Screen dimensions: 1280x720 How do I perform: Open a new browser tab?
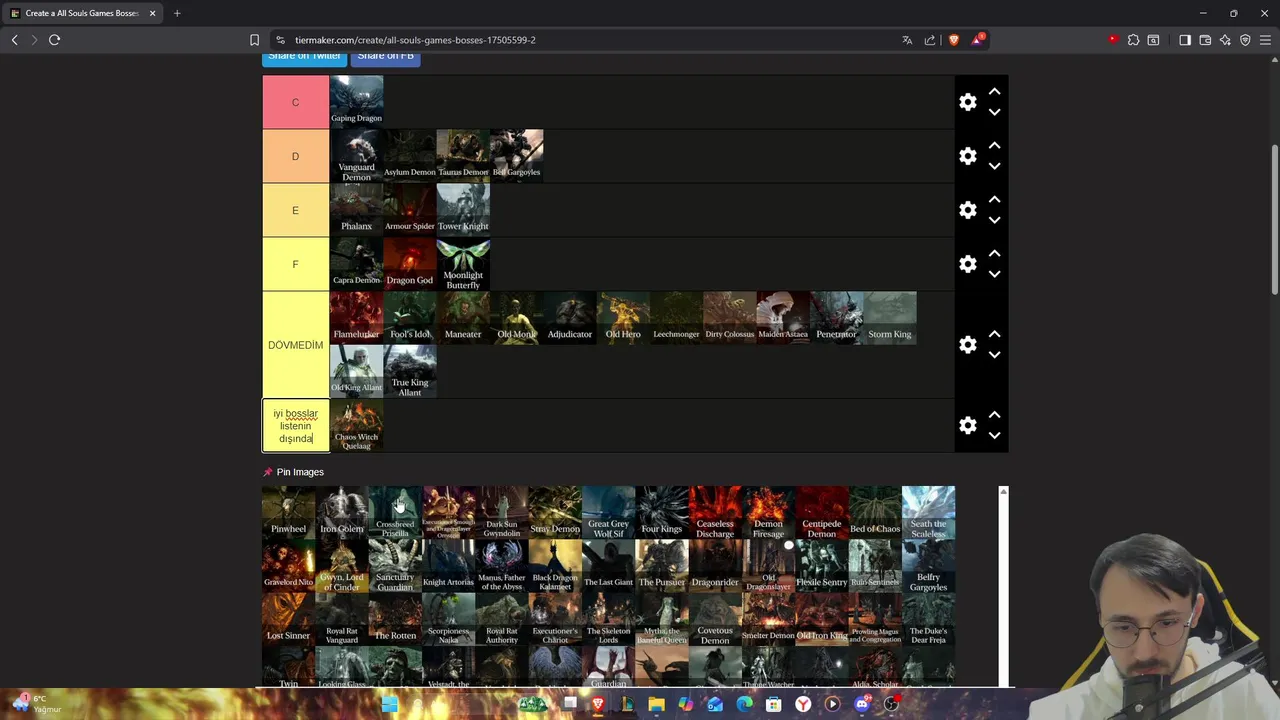pos(177,13)
